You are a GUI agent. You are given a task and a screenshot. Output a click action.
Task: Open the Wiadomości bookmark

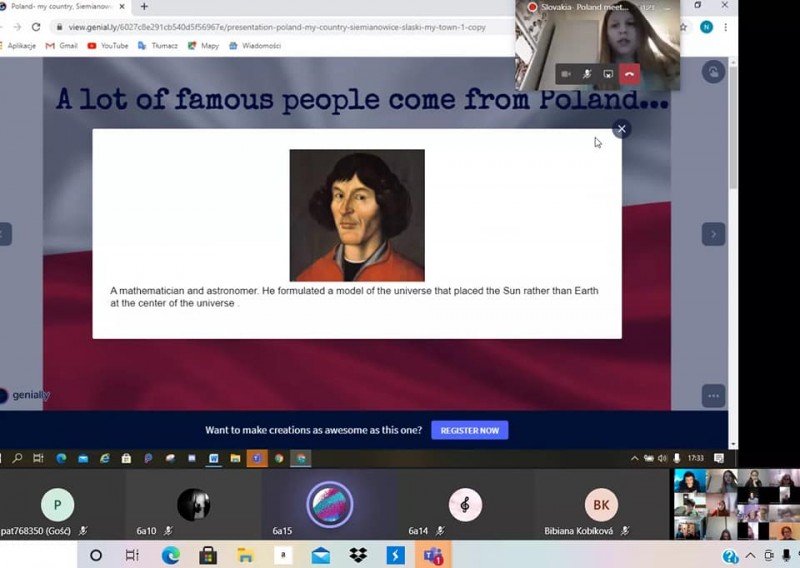click(x=255, y=45)
